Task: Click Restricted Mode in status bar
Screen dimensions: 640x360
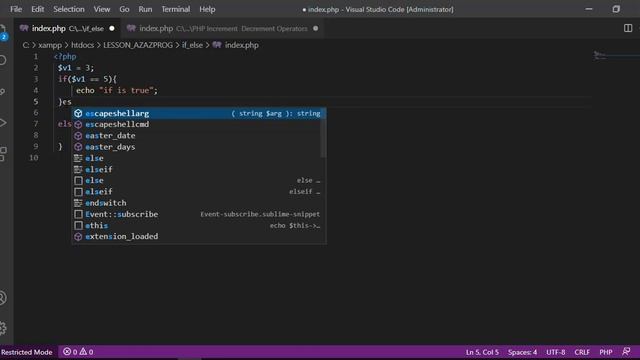Action: click(x=27, y=352)
